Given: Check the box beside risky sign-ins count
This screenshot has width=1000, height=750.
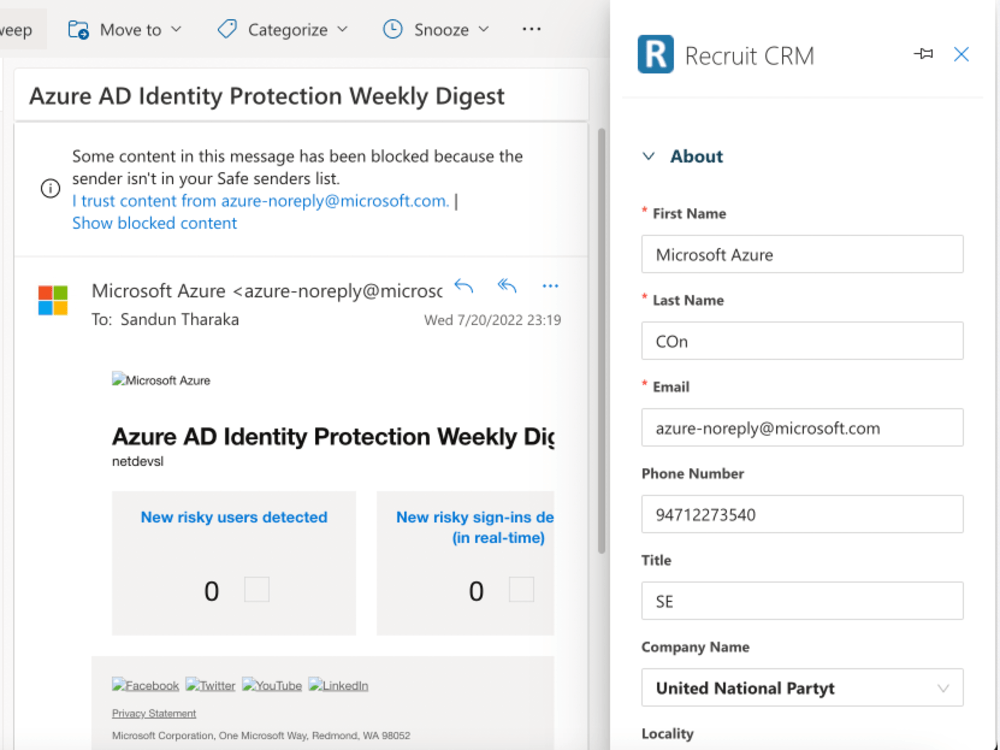Looking at the screenshot, I should (521, 590).
